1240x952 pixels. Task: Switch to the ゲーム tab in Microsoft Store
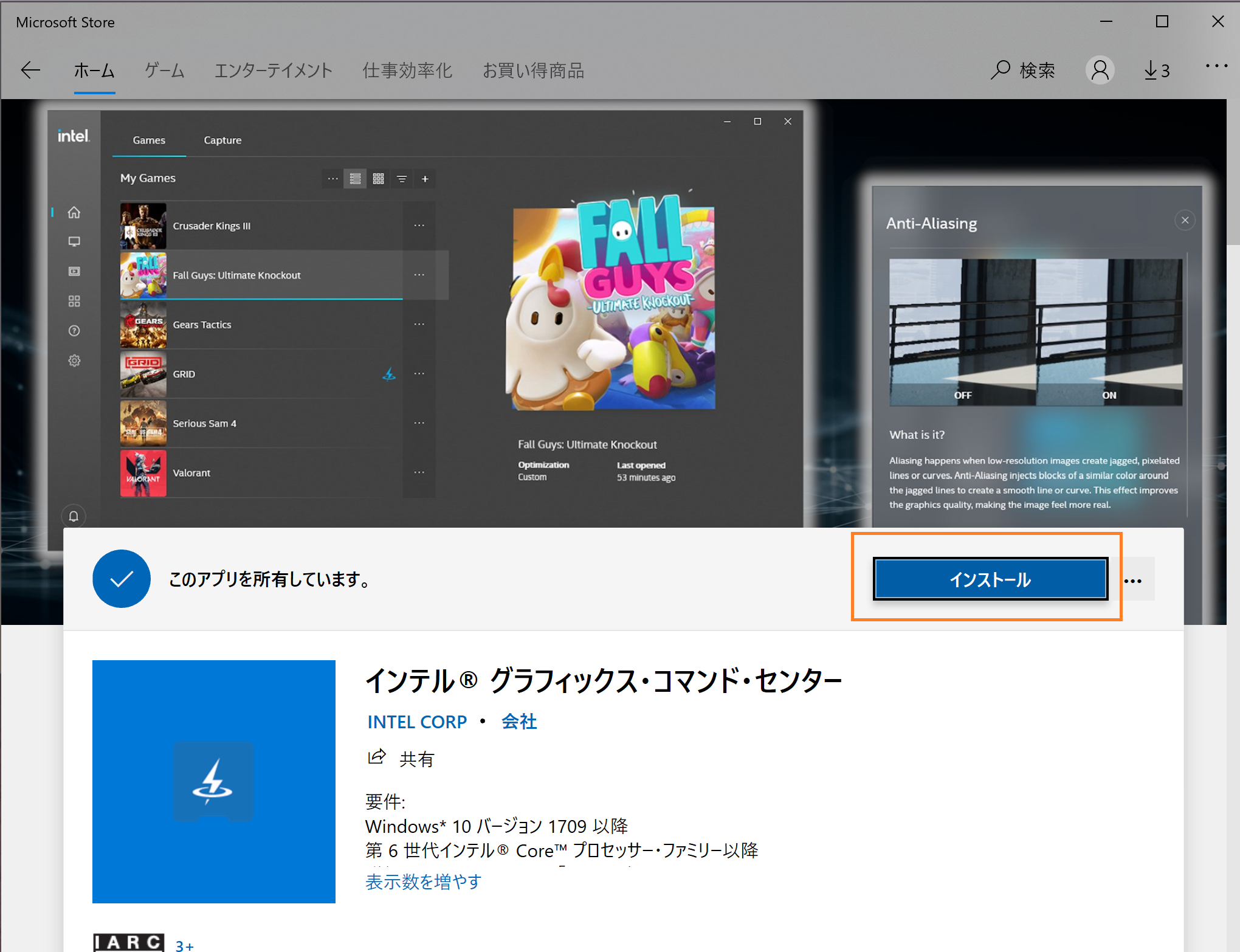click(164, 70)
